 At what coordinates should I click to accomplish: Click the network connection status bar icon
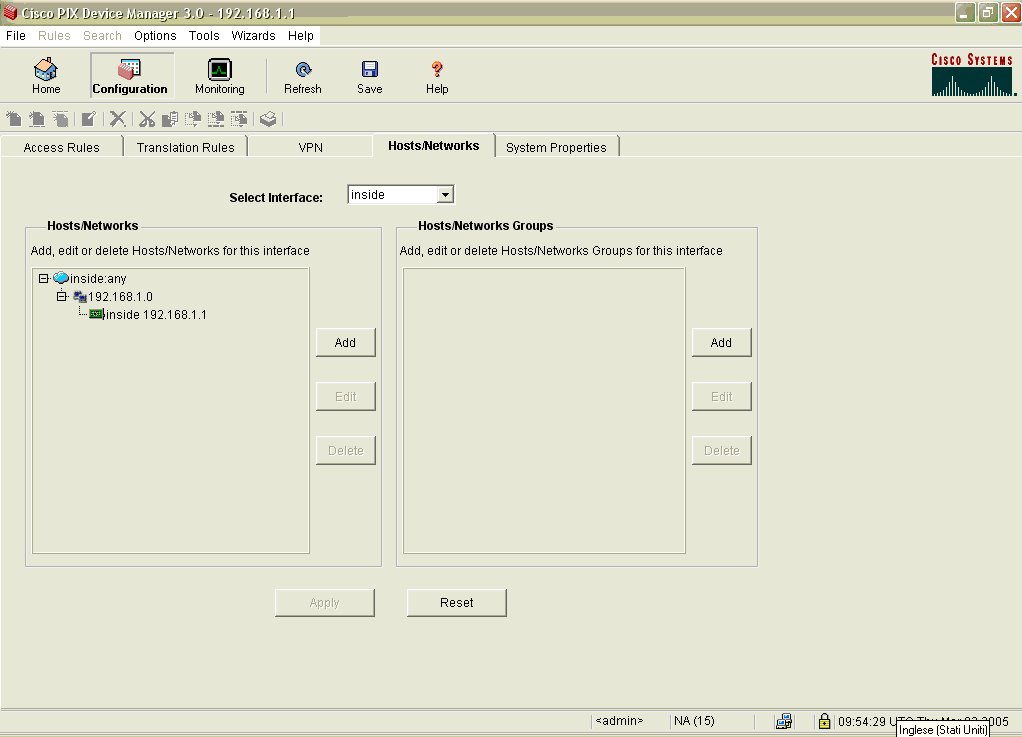[784, 721]
